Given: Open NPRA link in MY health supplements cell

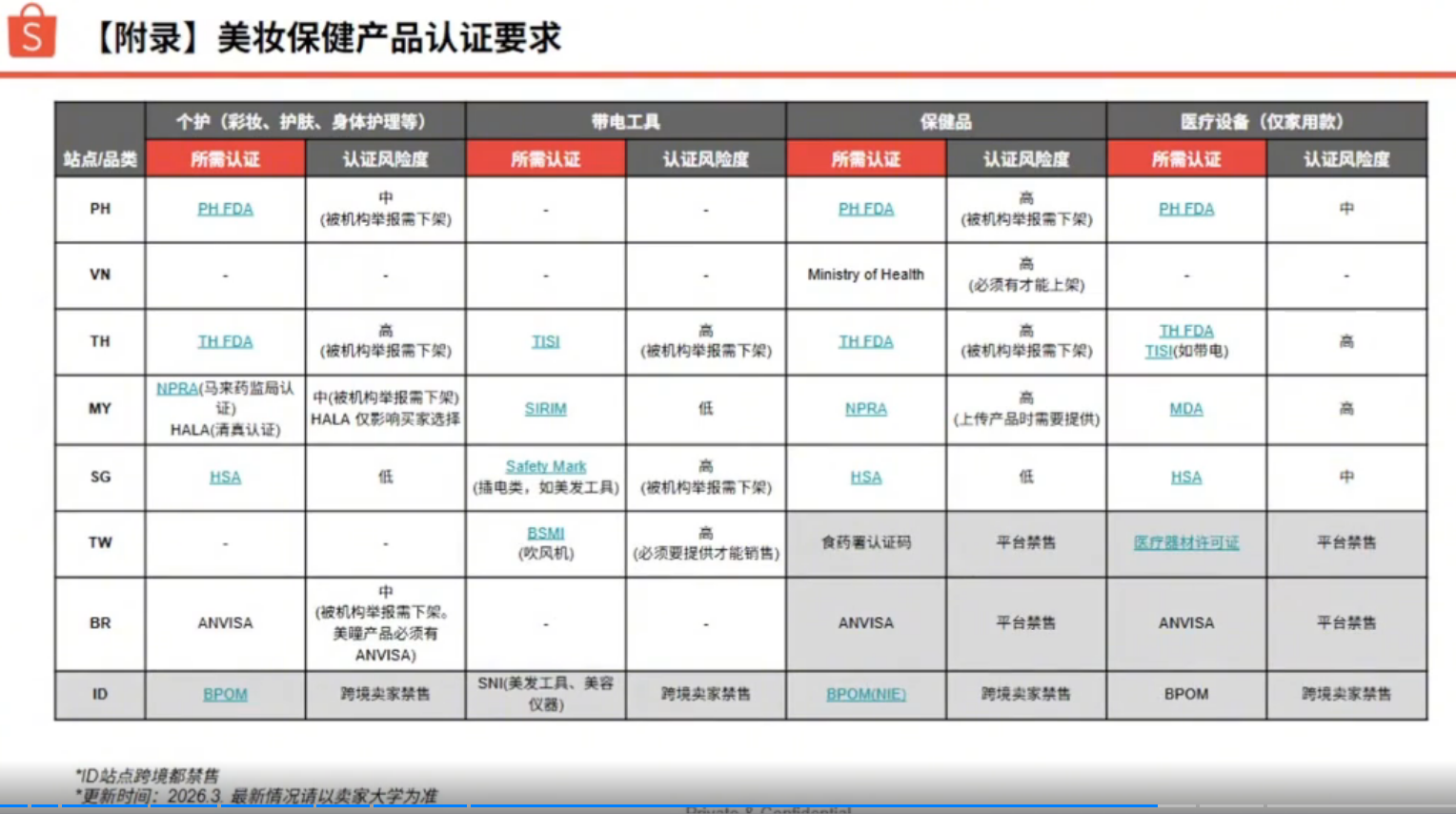Looking at the screenshot, I should coord(866,408).
